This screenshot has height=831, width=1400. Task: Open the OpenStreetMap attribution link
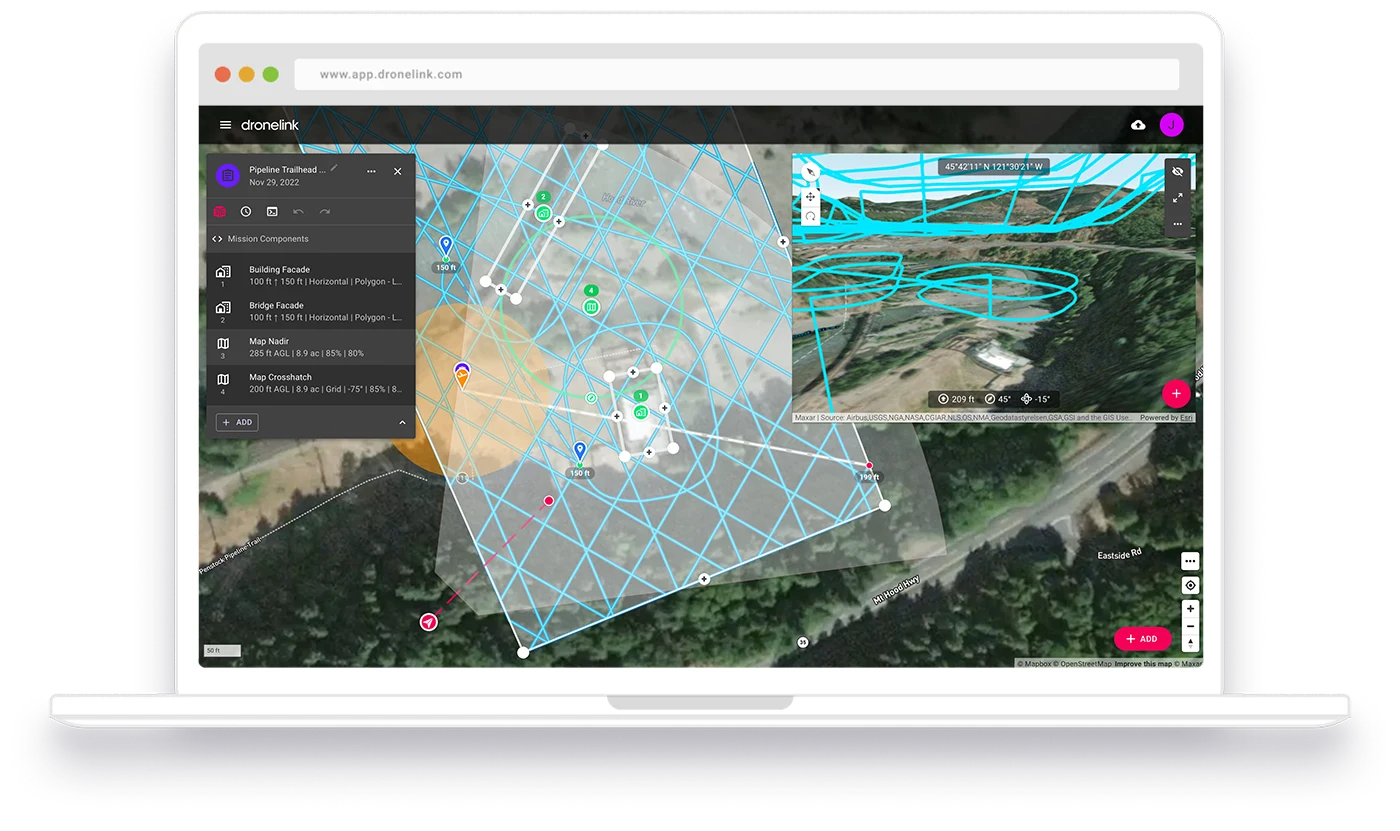coord(1082,664)
